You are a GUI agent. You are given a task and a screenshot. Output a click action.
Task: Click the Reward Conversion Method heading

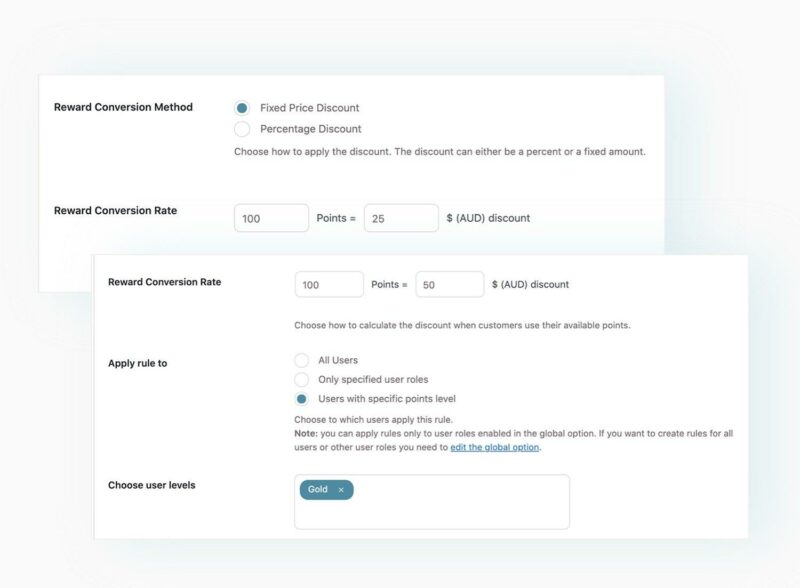pos(123,107)
